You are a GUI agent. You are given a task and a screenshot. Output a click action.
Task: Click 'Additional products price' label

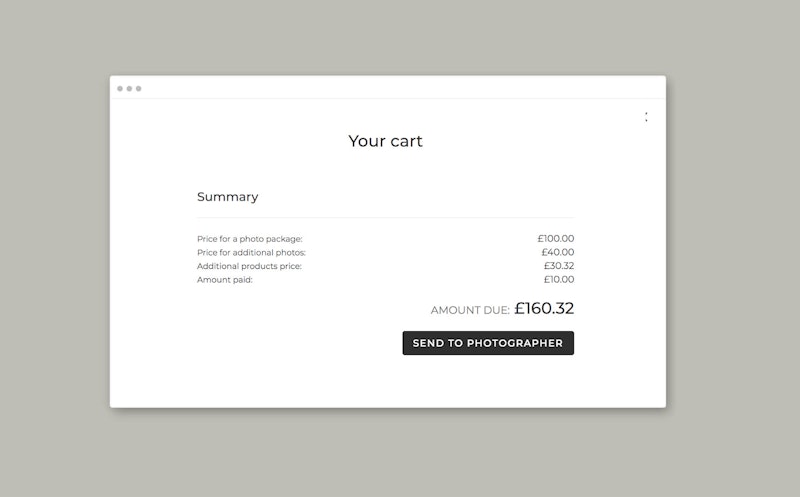pos(249,266)
